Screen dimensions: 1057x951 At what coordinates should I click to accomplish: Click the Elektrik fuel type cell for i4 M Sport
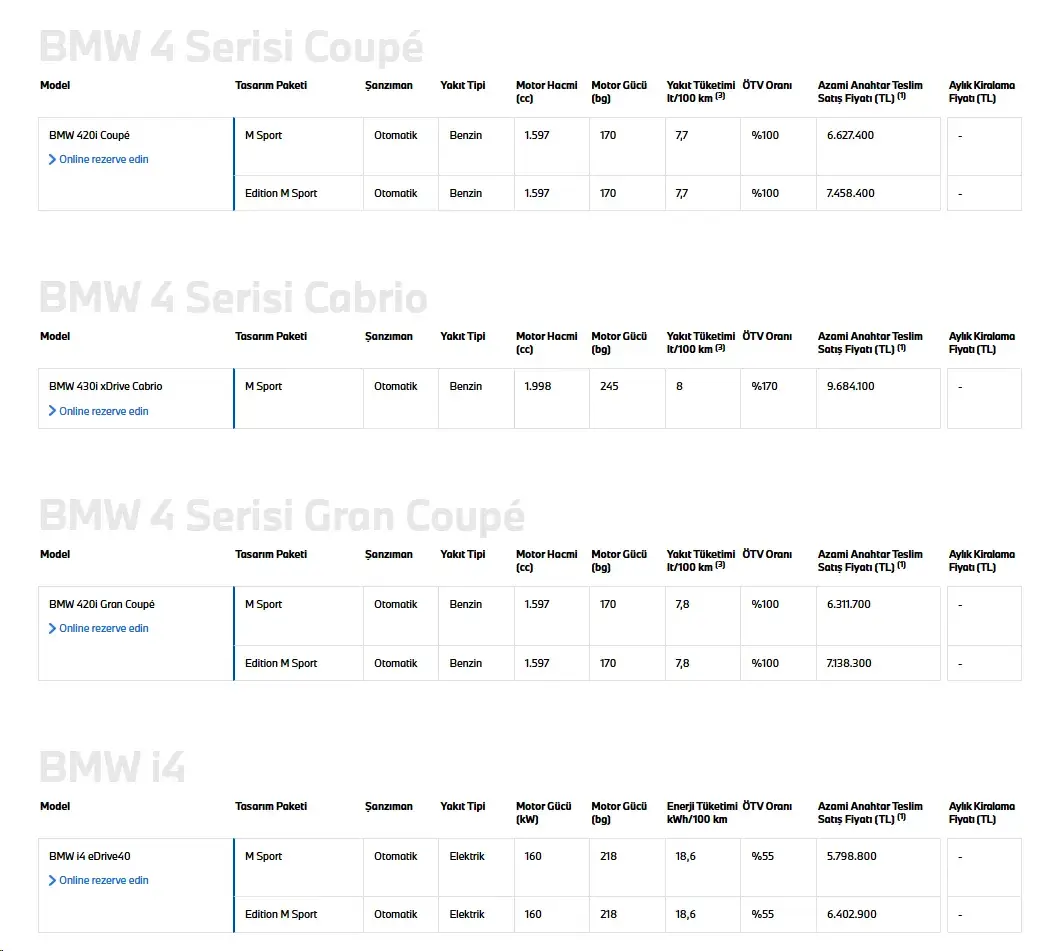(466, 857)
